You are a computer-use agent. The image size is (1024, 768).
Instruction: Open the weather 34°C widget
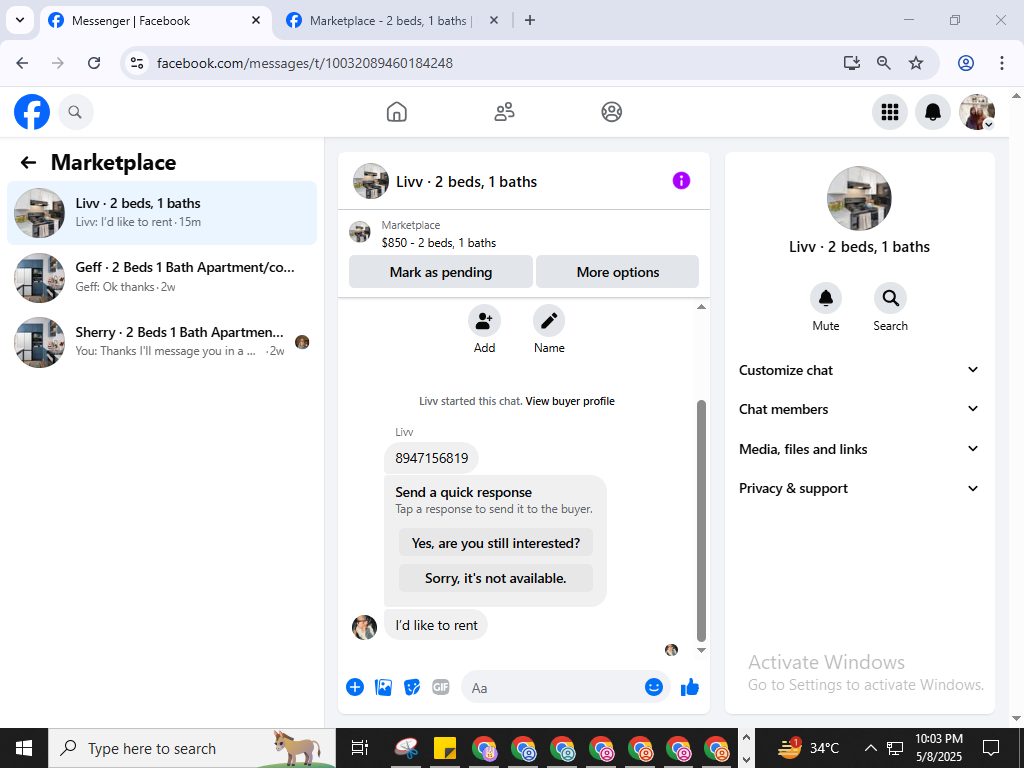coord(808,748)
